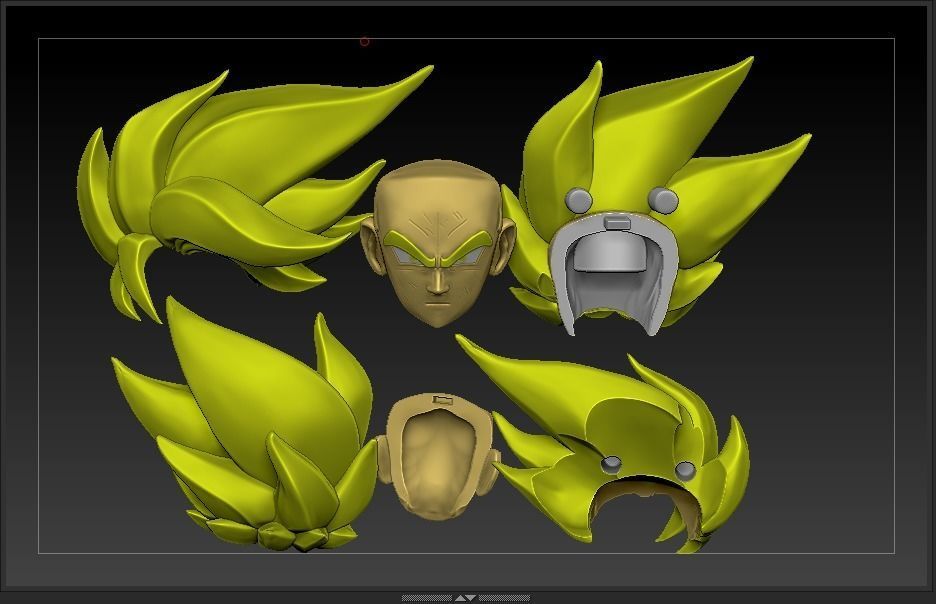Select the hair mesh with gray inner socket
Viewport: 936px width, 604px height.
(657, 197)
